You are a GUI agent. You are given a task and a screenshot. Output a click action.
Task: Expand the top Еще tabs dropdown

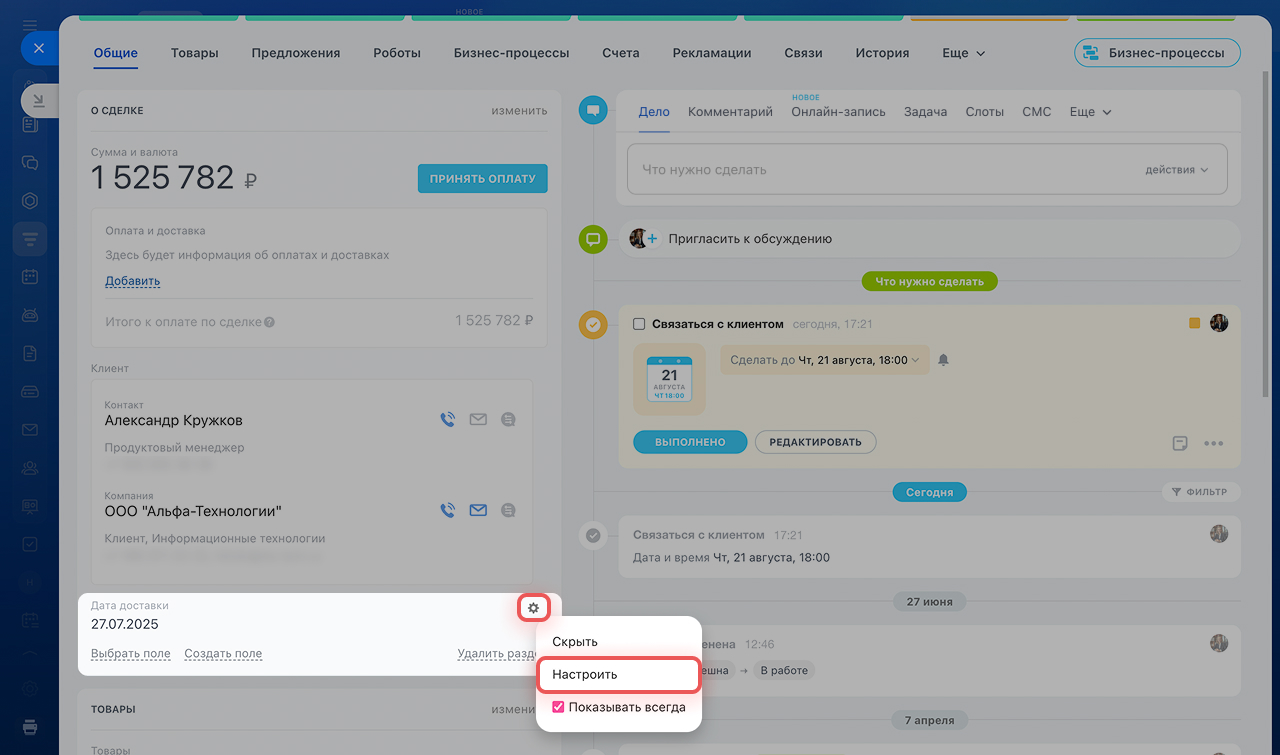[x=964, y=53]
